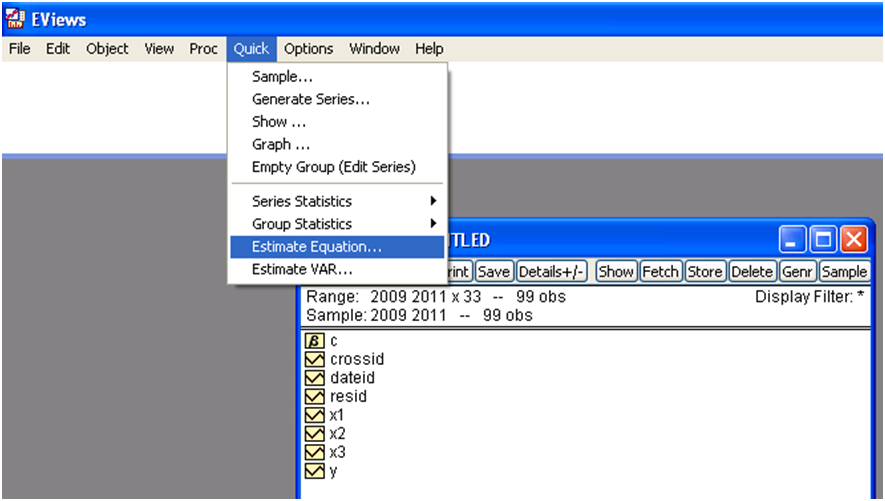Open the View menu

coord(159,49)
